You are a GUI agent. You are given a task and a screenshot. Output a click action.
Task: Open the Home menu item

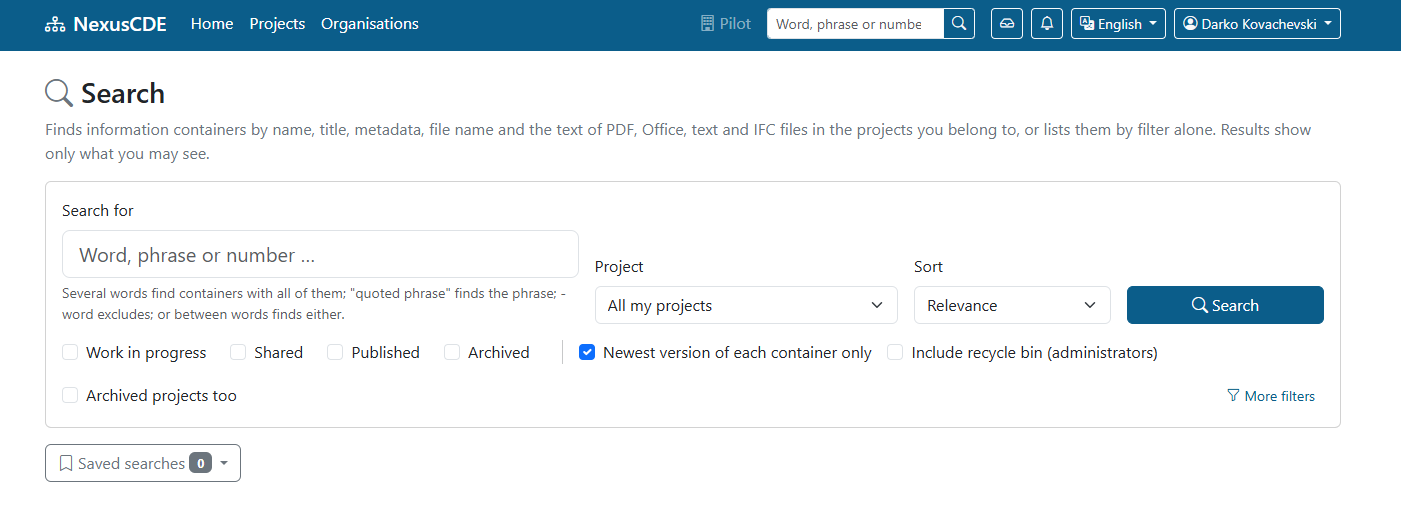212,24
